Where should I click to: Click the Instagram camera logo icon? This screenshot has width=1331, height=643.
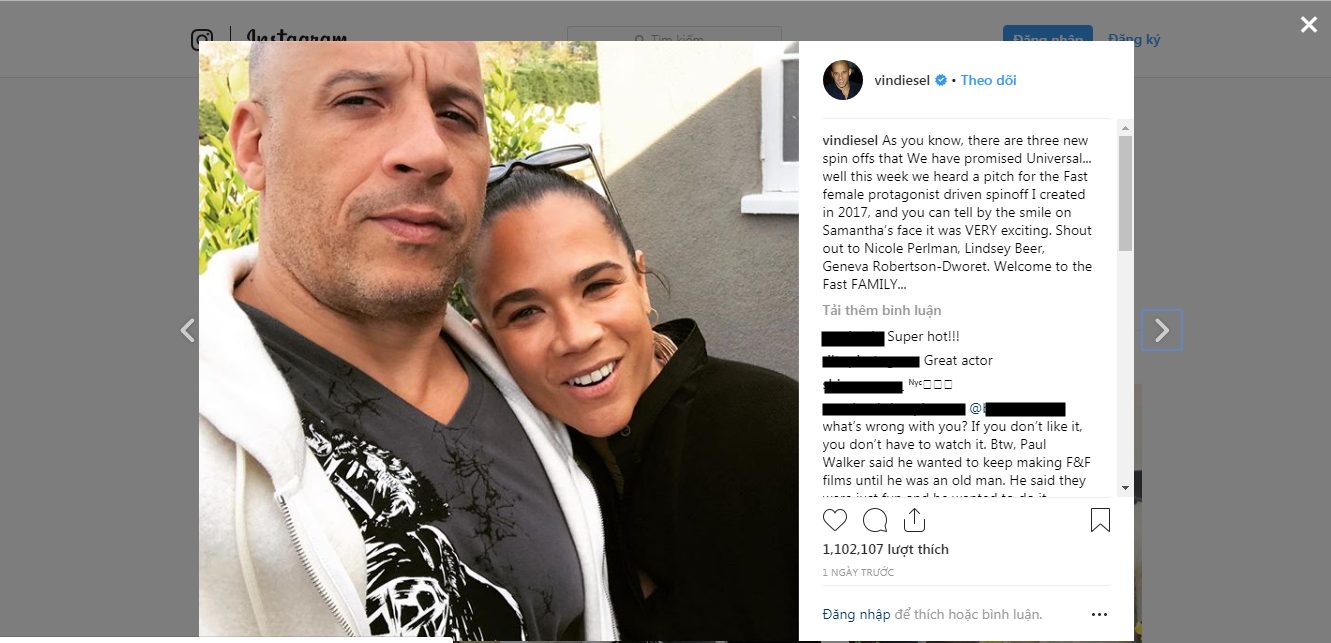coord(202,40)
